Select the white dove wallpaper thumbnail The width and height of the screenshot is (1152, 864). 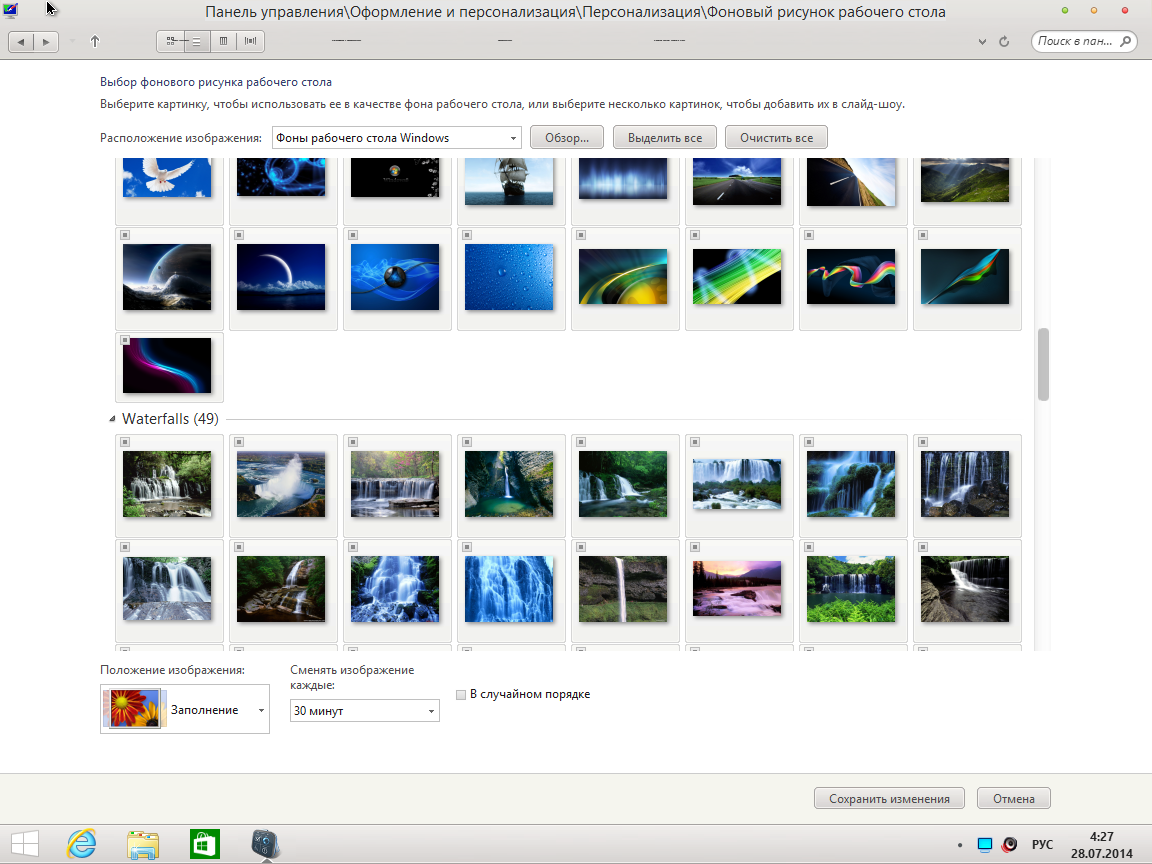pos(167,178)
